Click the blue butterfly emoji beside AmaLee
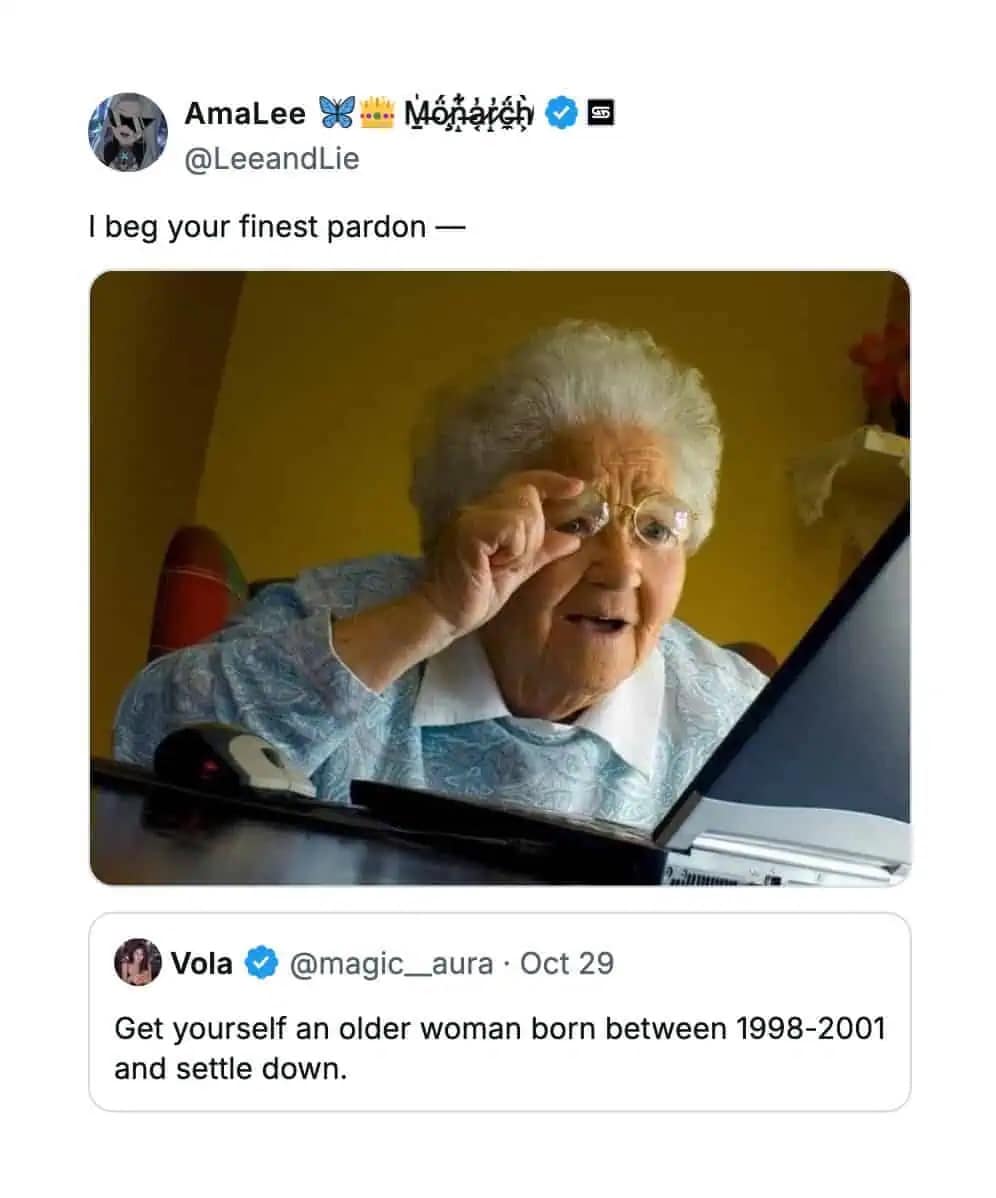The image size is (996, 1198). [336, 112]
